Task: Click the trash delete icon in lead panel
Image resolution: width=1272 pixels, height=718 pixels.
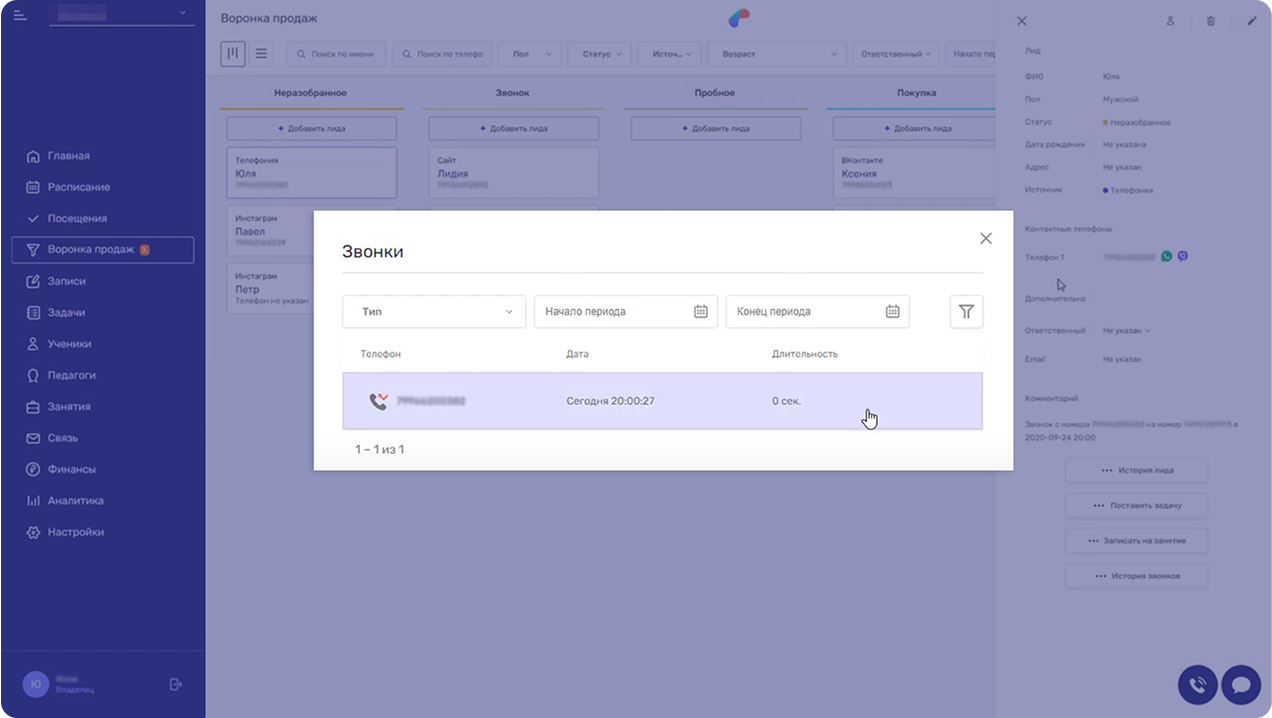Action: point(1211,21)
